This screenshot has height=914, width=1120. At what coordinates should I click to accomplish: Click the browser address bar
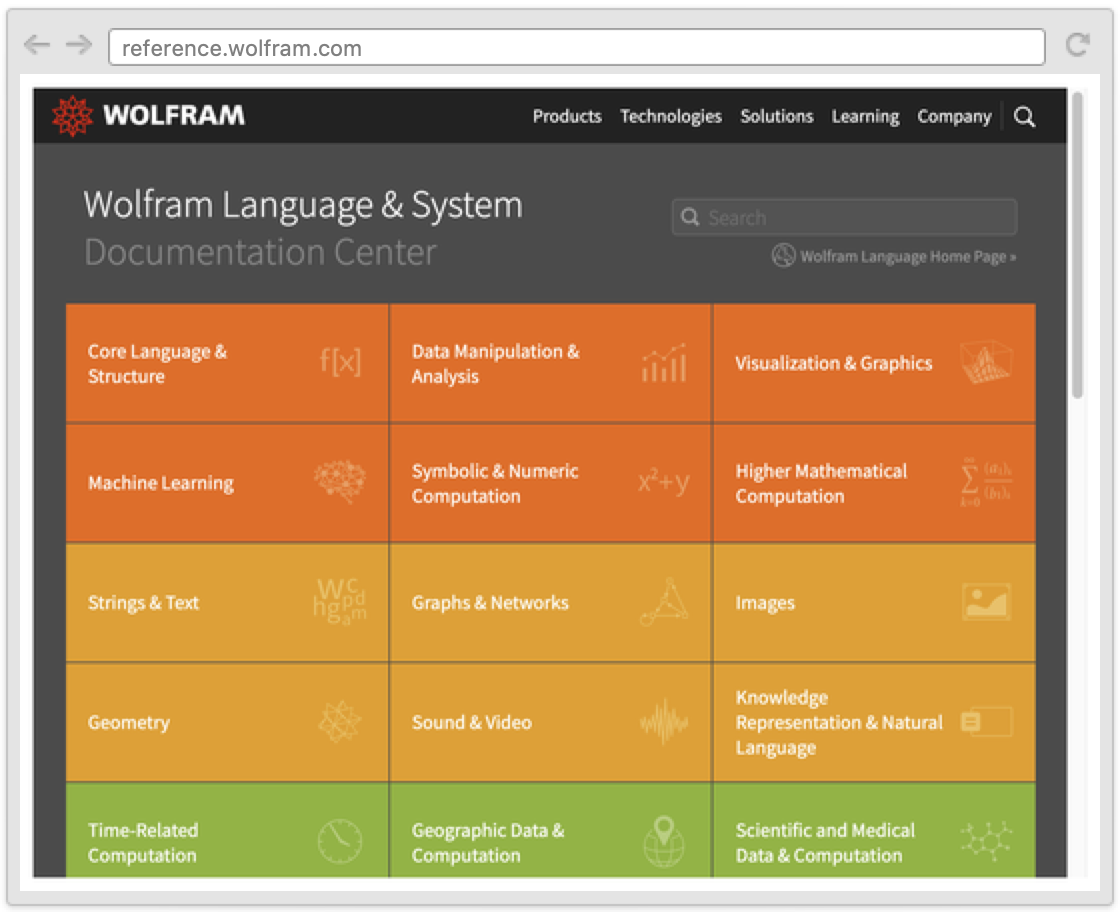click(576, 48)
